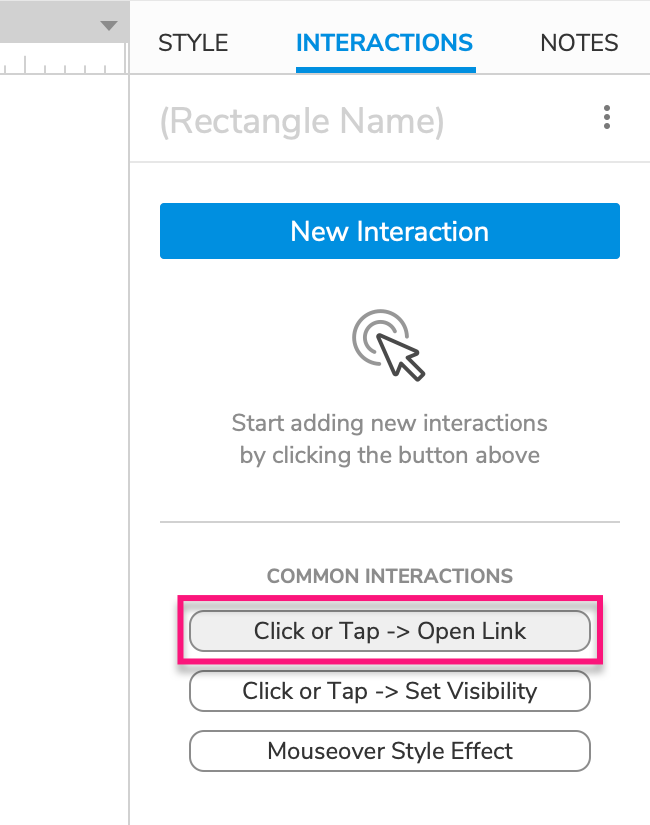Click the vertical divider beside the canvas
This screenshot has height=825, width=650.
coord(129,450)
